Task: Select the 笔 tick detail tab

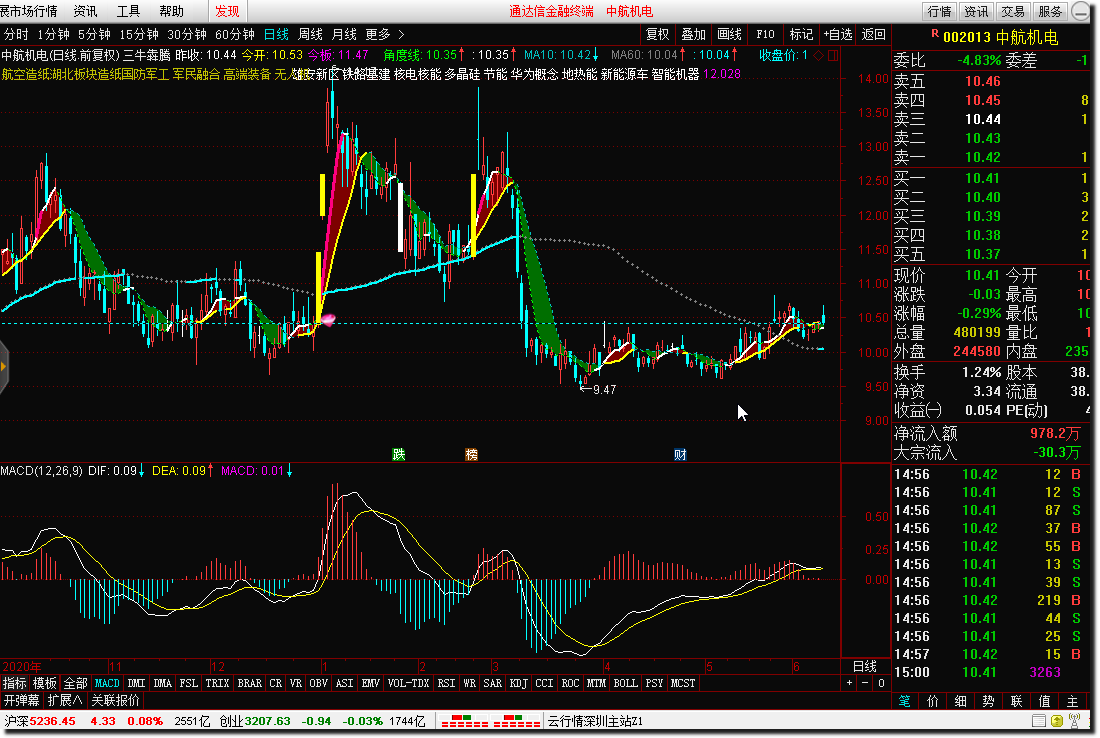Action: point(905,702)
